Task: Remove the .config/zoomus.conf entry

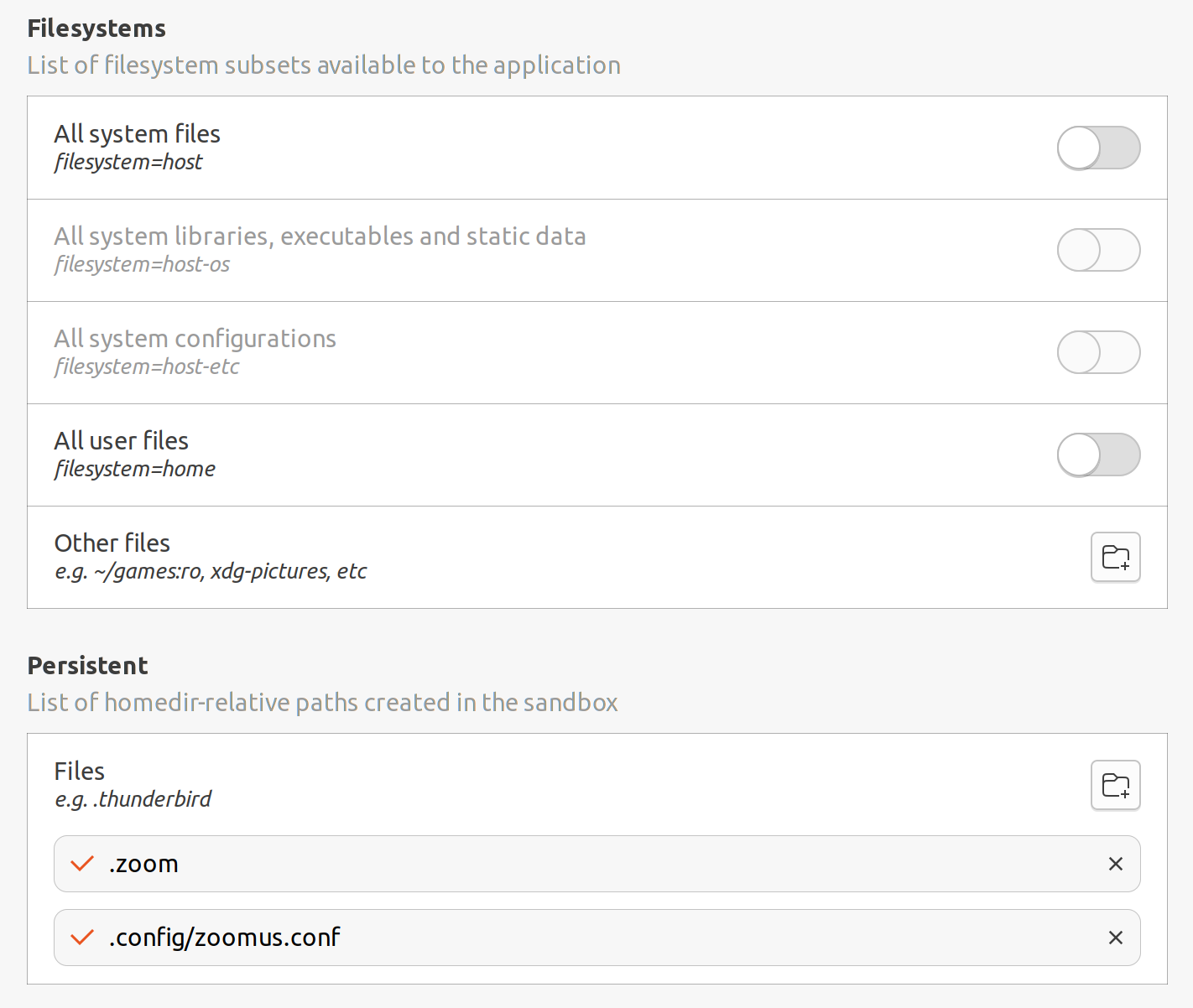Action: [1116, 938]
